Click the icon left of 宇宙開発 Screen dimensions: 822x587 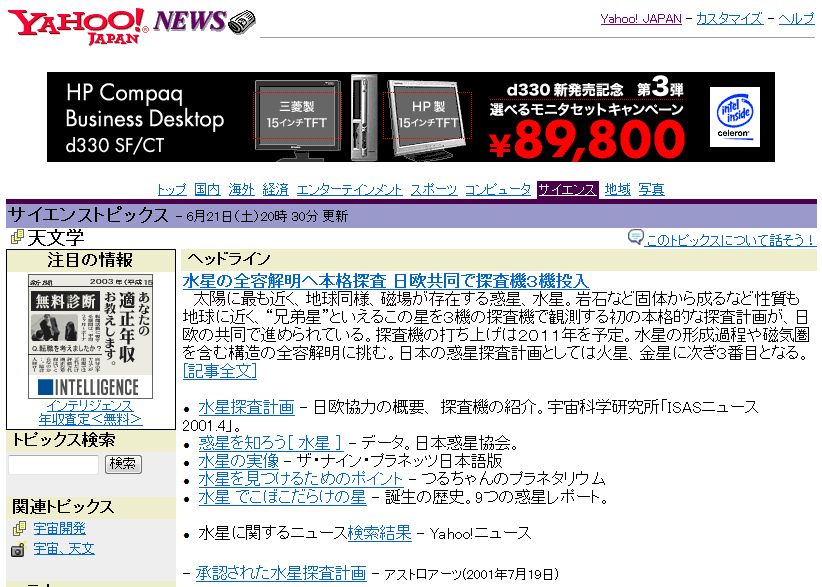(17, 529)
